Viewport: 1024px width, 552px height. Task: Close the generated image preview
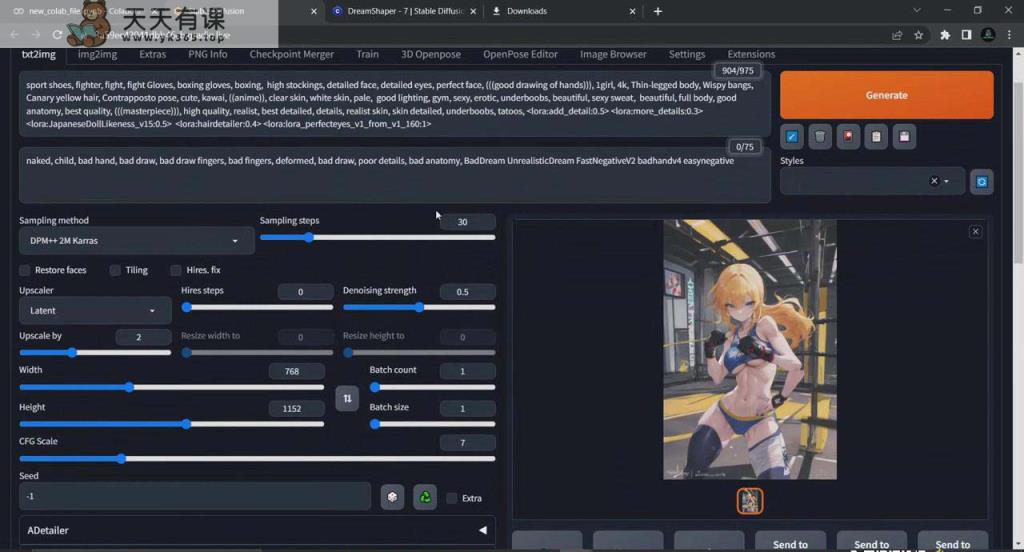tap(975, 232)
